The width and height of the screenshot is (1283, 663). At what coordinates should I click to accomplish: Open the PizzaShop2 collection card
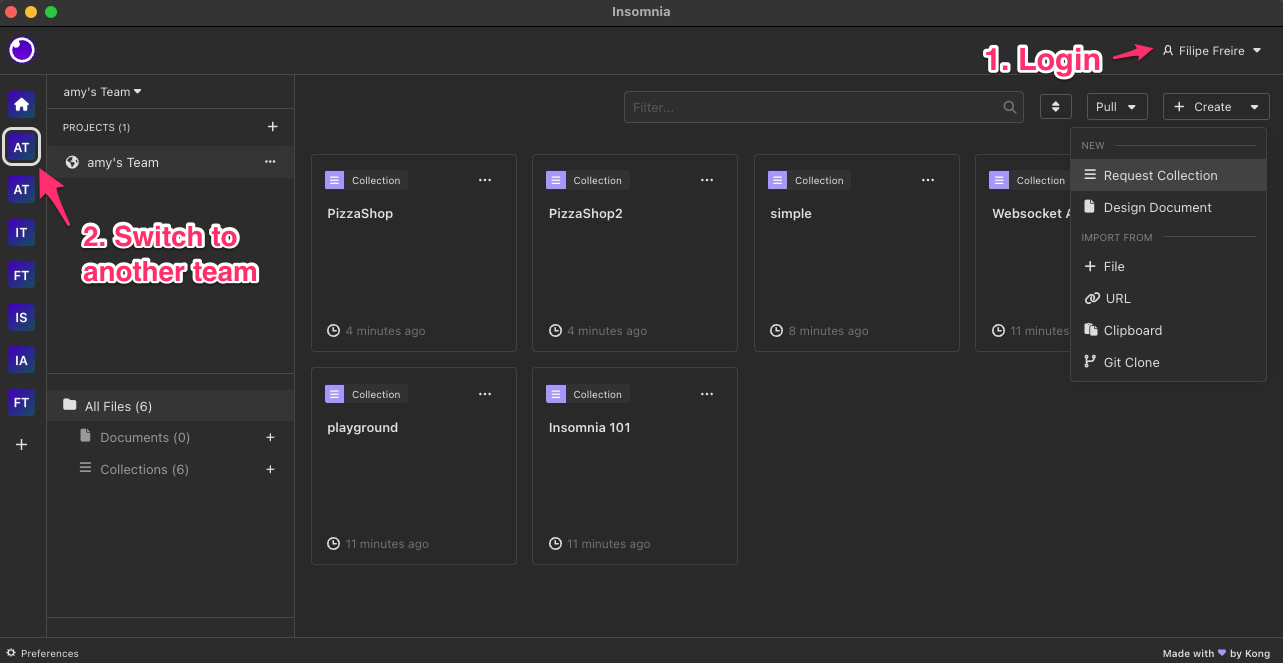(635, 253)
